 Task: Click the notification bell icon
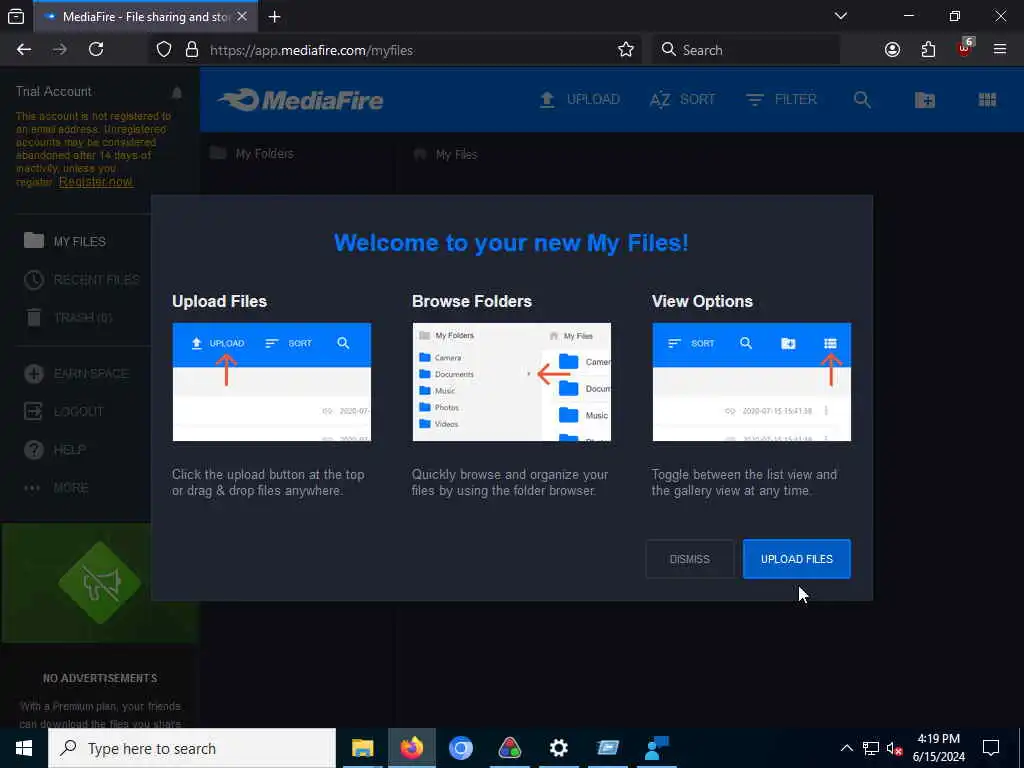(177, 93)
